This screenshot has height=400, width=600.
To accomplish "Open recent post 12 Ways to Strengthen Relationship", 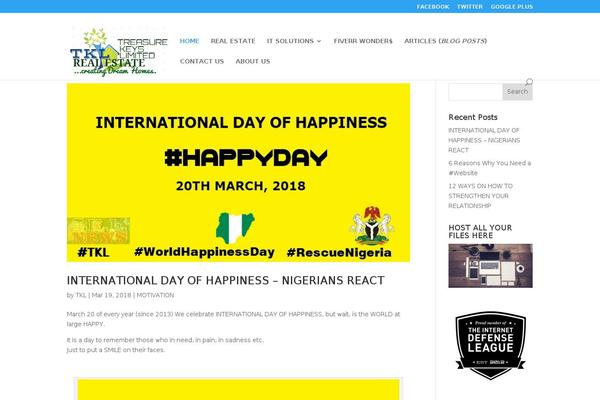I will point(481,196).
